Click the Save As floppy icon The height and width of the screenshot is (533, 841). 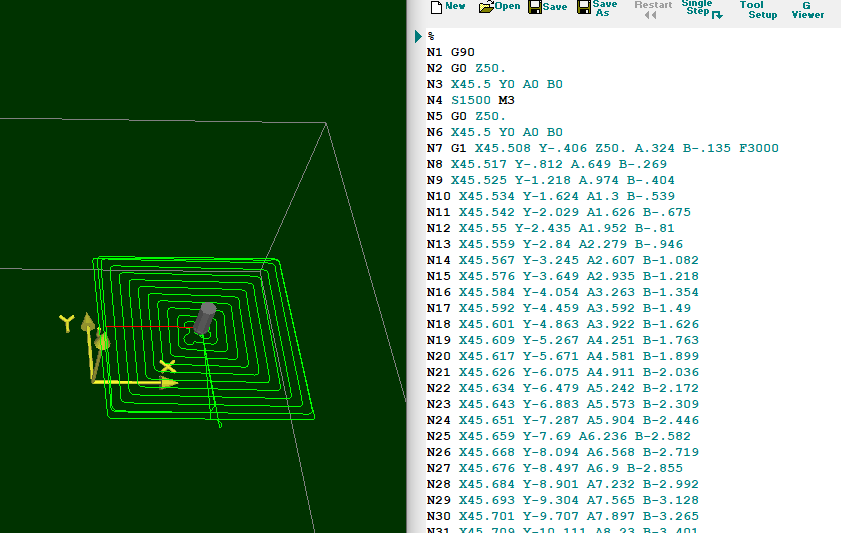tap(582, 8)
